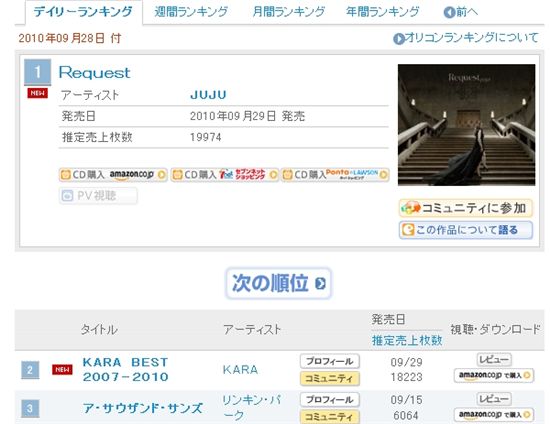Open レビュー button for ア・サウザンド・サンズ

click(x=494, y=399)
